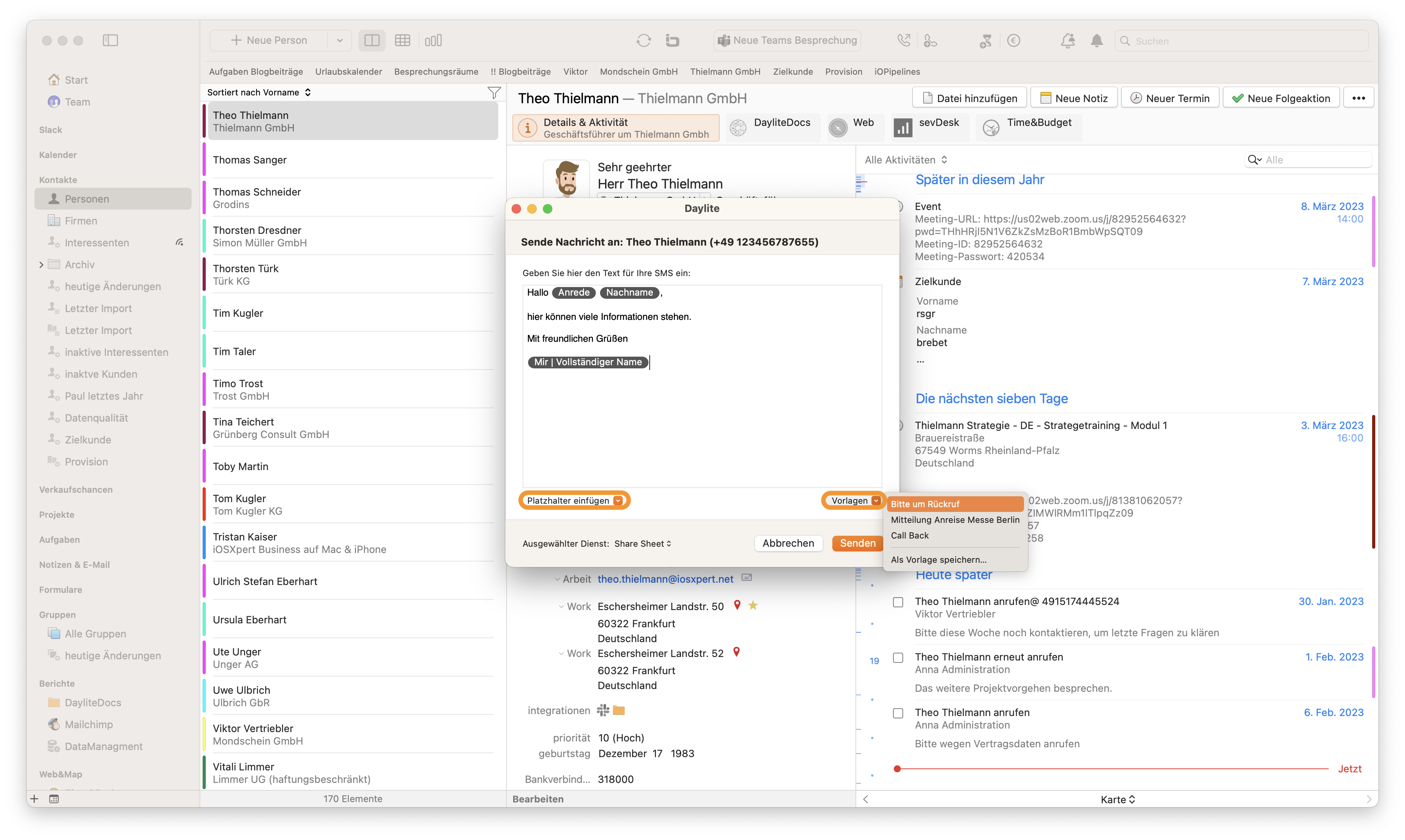Open theo.thielmann@iosxpert.net email link

(665, 578)
